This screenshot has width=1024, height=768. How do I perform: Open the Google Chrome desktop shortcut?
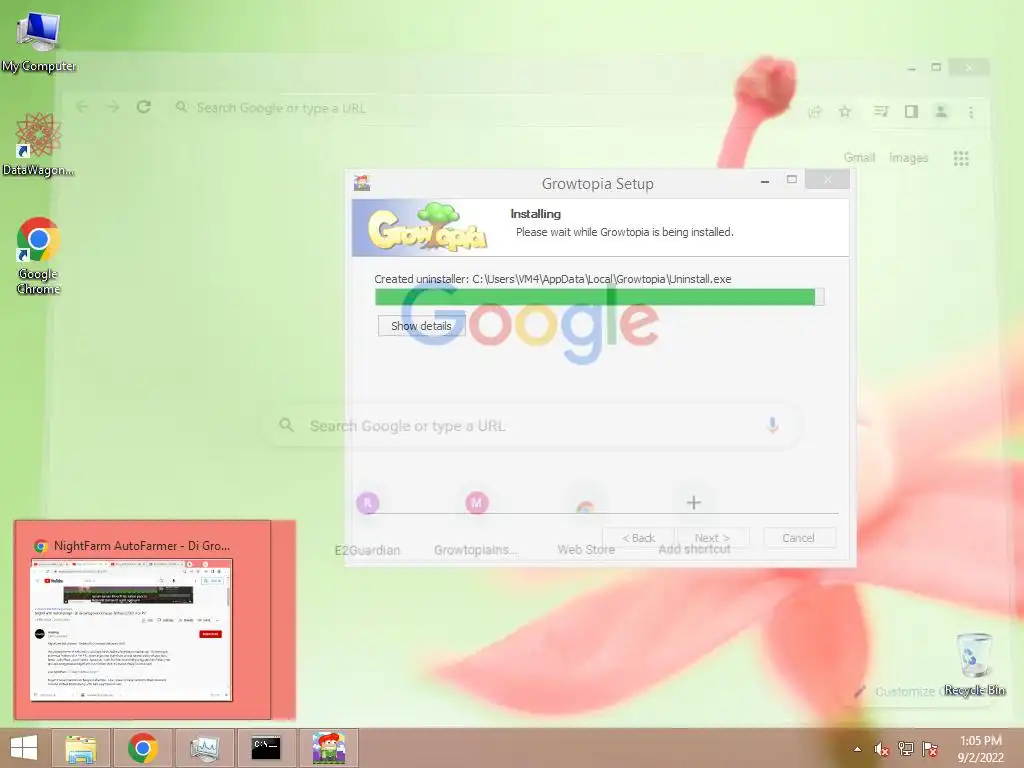[38, 255]
